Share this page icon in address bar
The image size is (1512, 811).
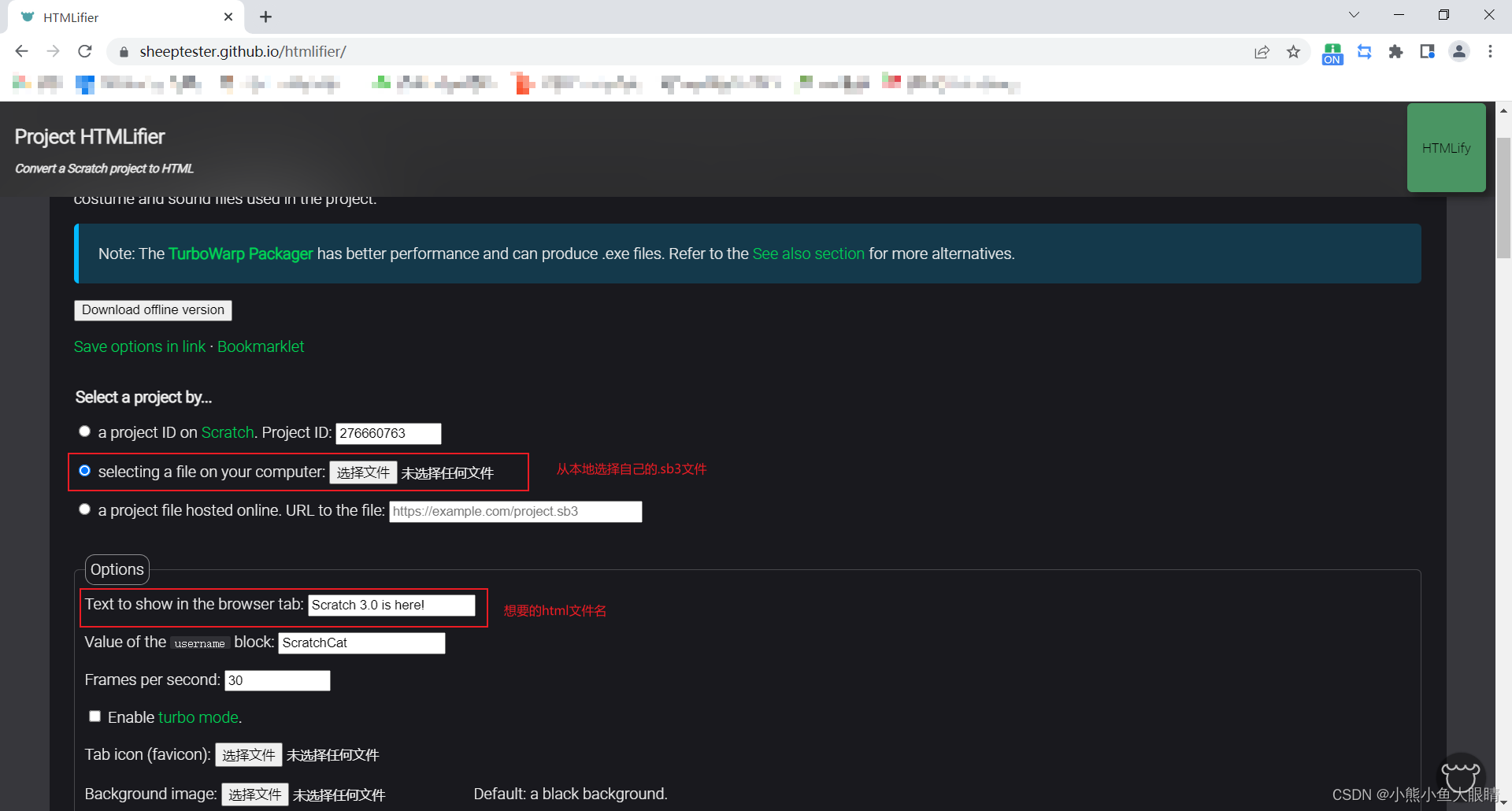(x=1262, y=52)
